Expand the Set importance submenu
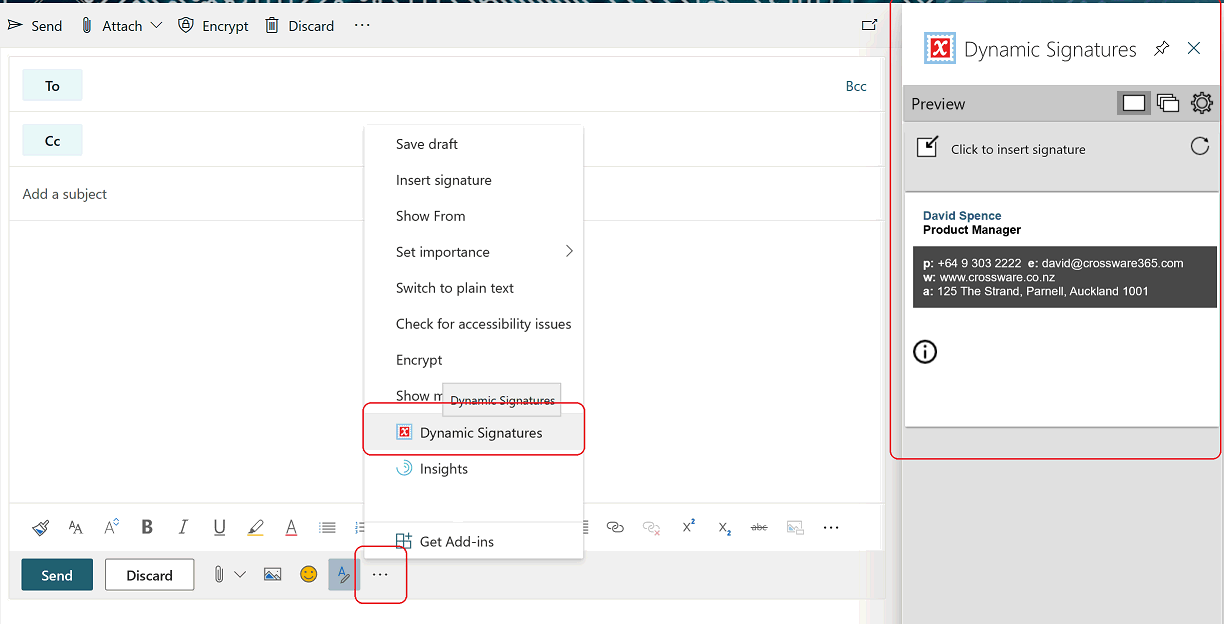 coord(568,252)
